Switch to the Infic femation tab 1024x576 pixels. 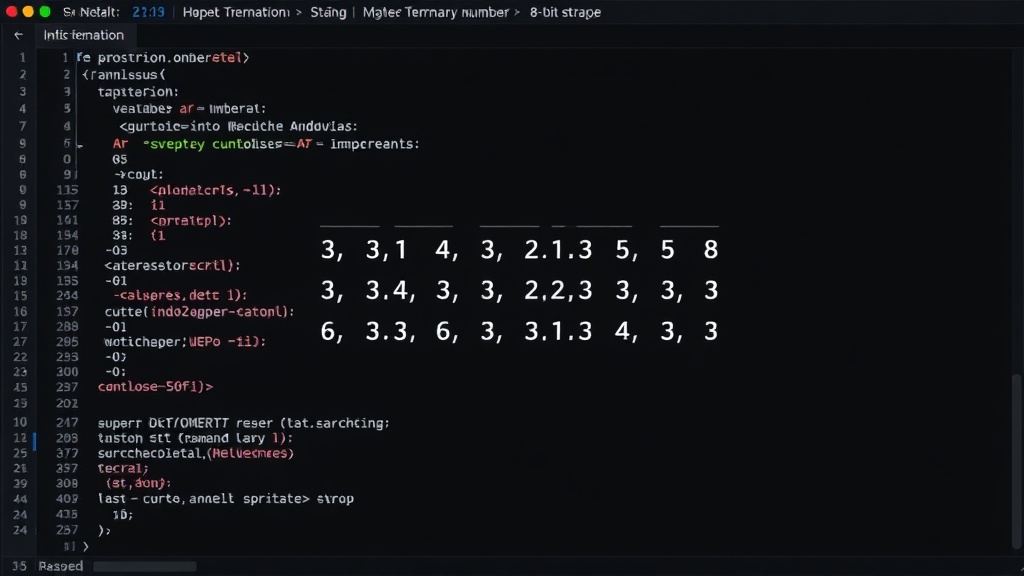84,35
